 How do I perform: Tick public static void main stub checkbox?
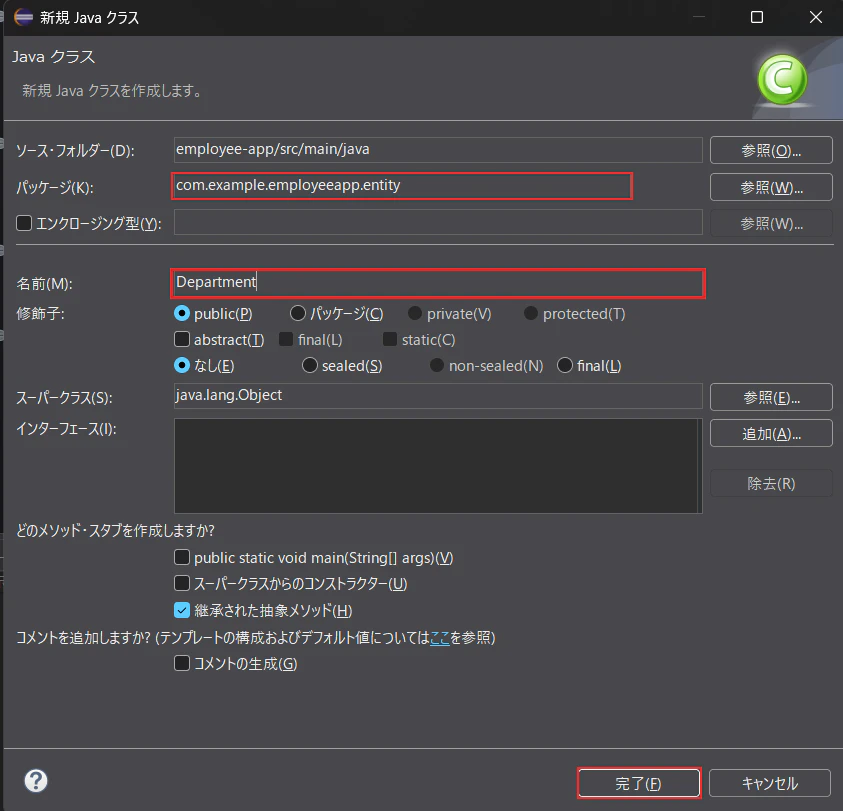coord(182,557)
